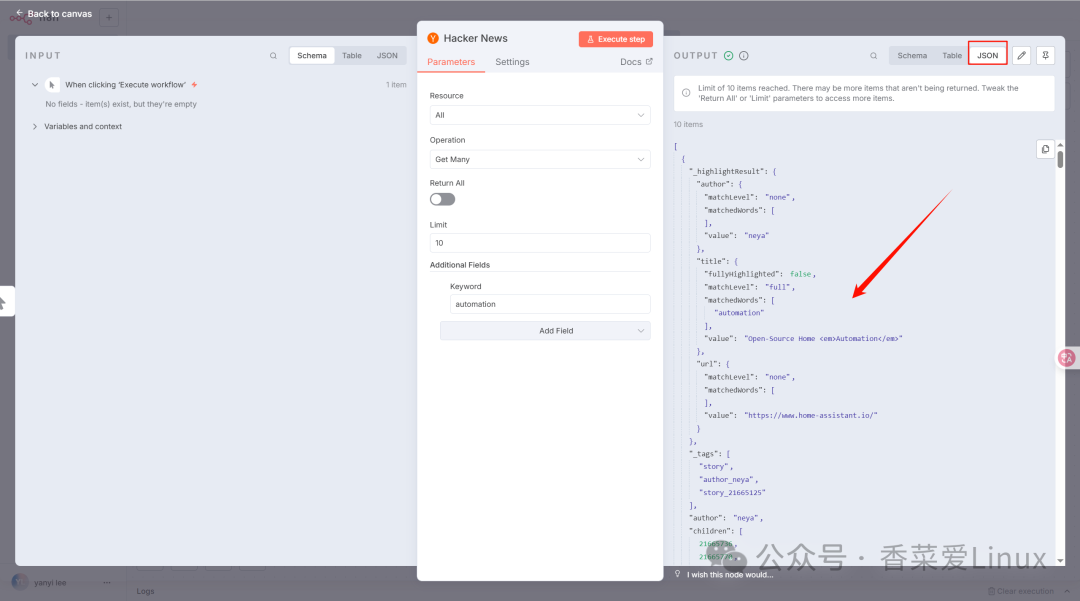Screen dimensions: 1080x601
Task: Click the output info icon
Action: click(744, 56)
